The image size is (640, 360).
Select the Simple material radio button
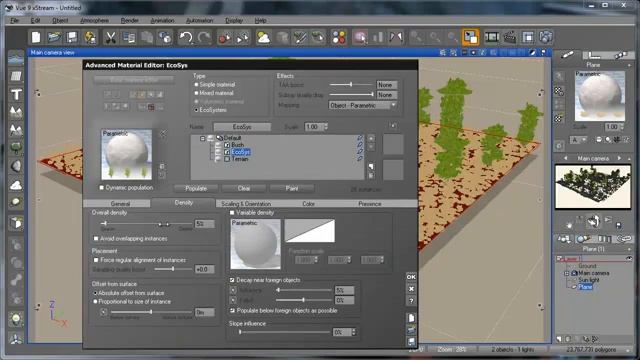pos(196,84)
